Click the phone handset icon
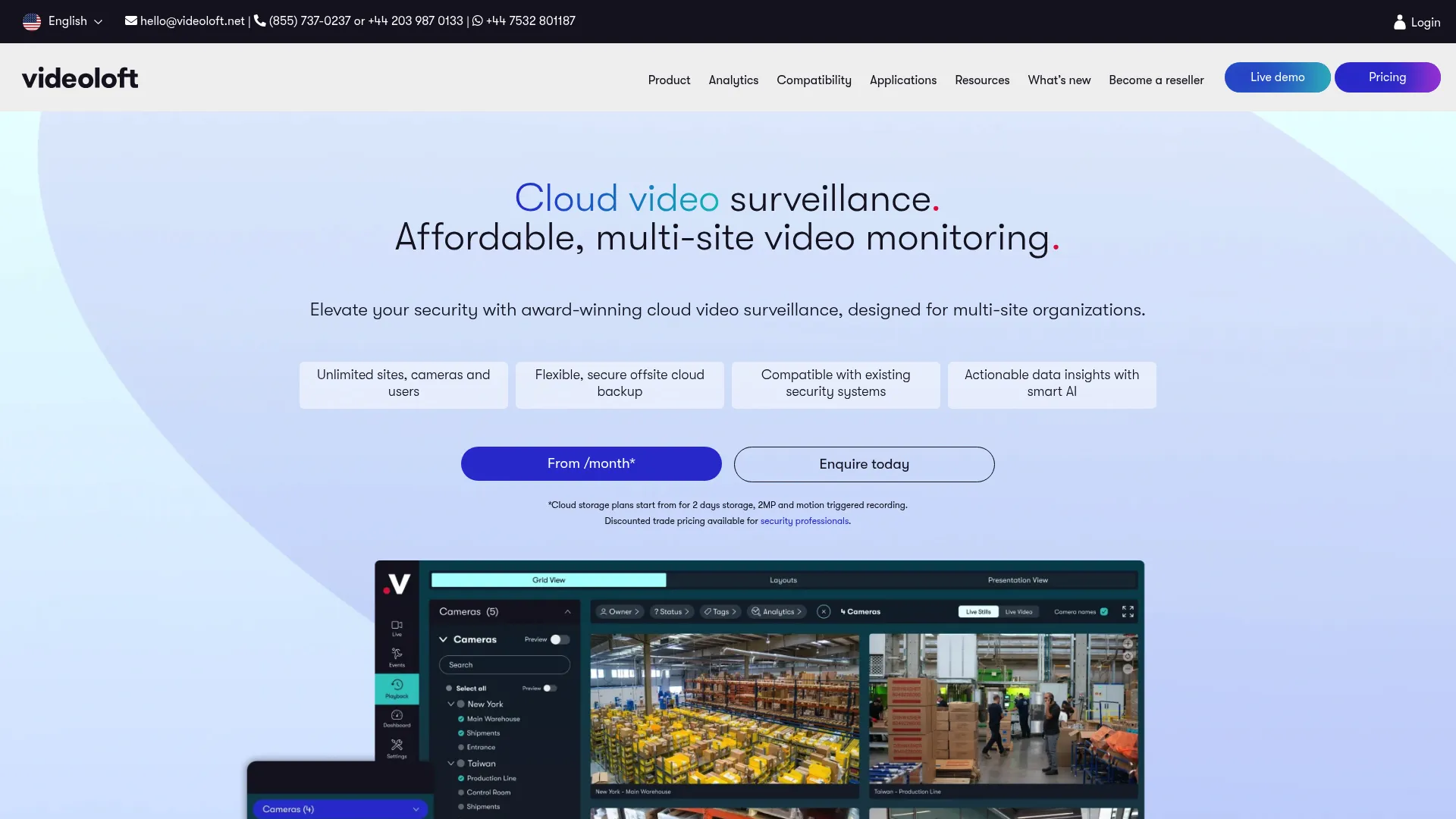The height and width of the screenshot is (819, 1456). pyautogui.click(x=259, y=21)
